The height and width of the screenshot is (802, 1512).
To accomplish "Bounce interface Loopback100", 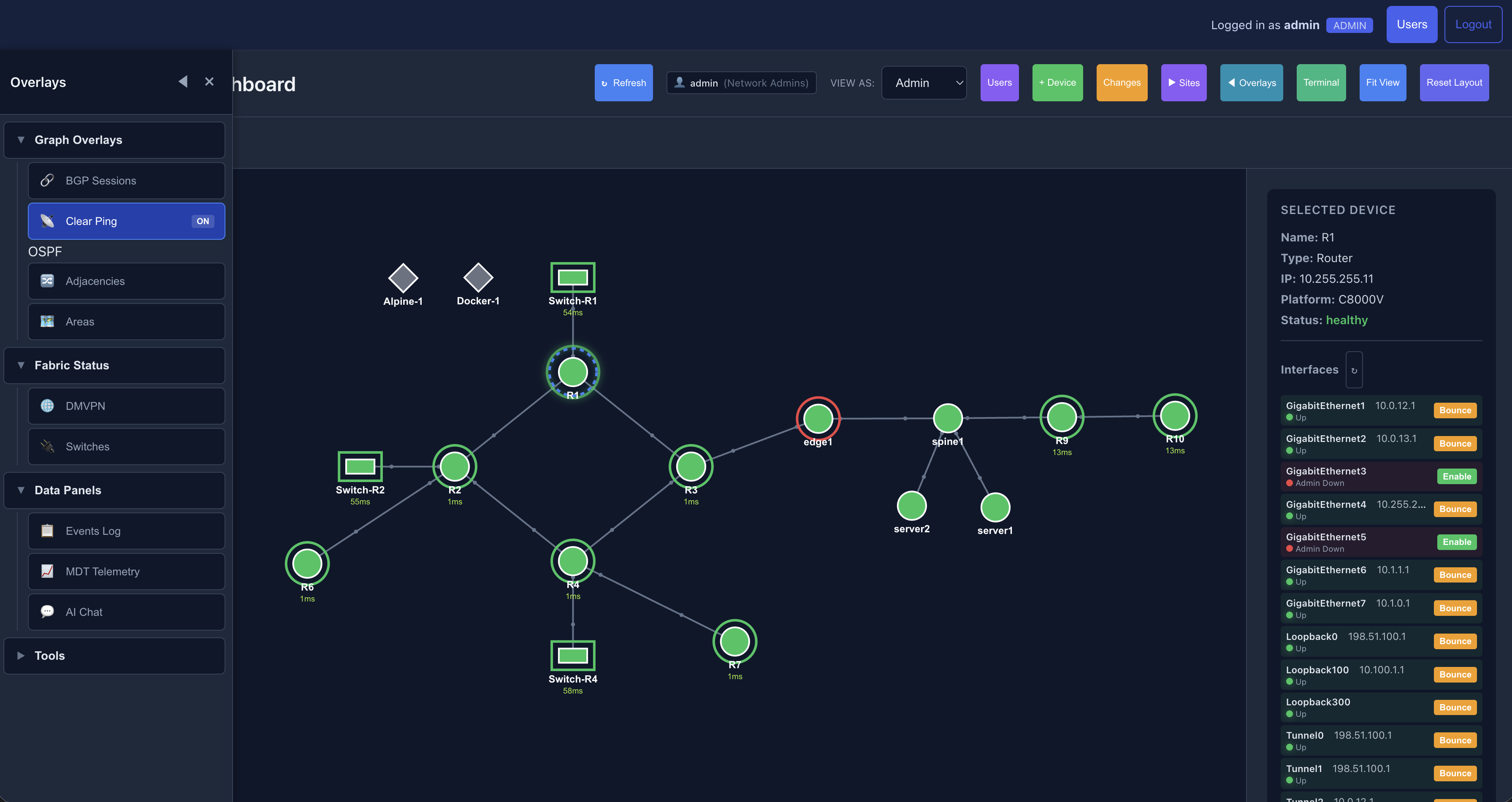I will tap(1455, 675).
